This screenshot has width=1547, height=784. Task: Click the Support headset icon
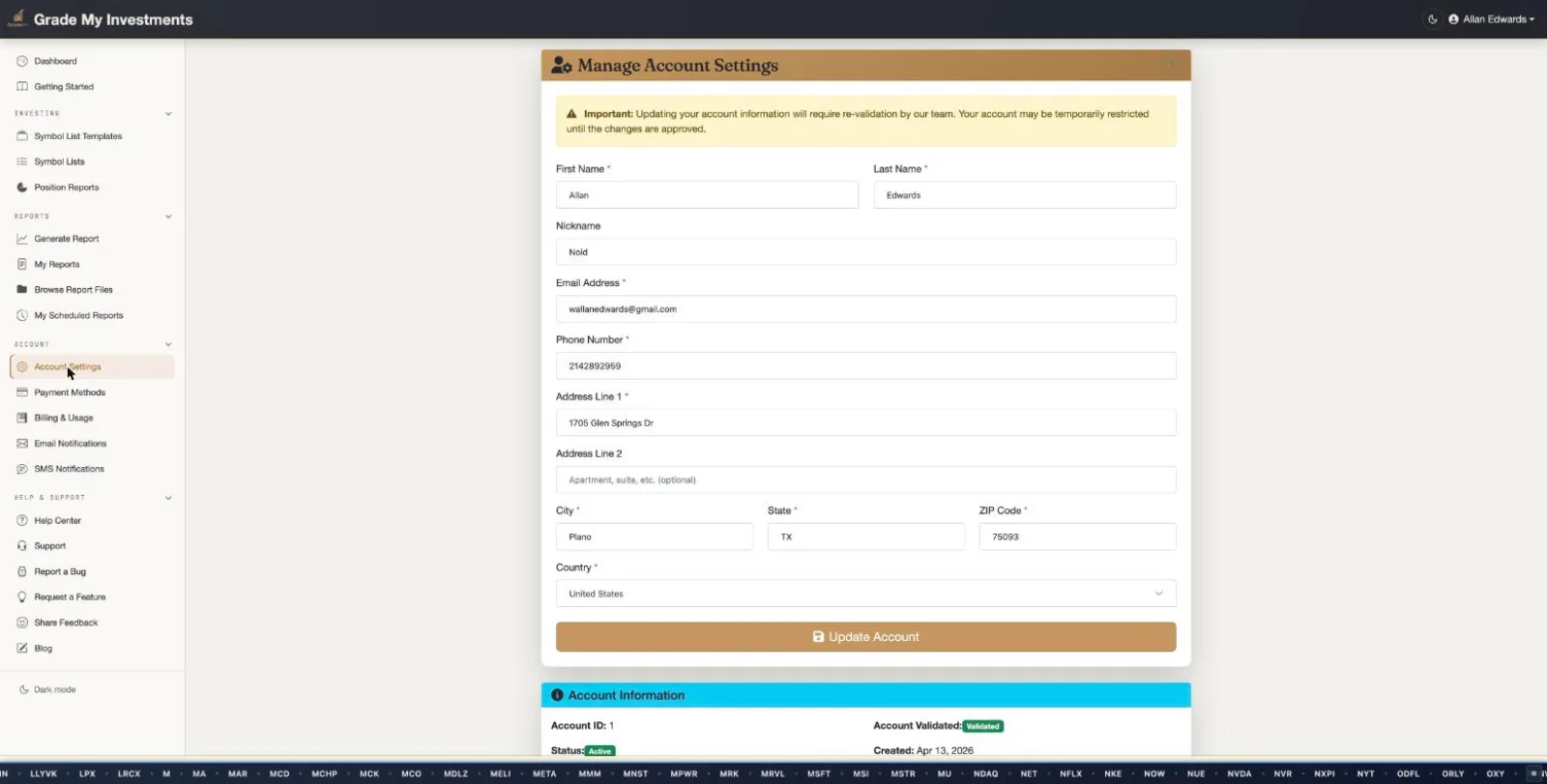pyautogui.click(x=22, y=546)
